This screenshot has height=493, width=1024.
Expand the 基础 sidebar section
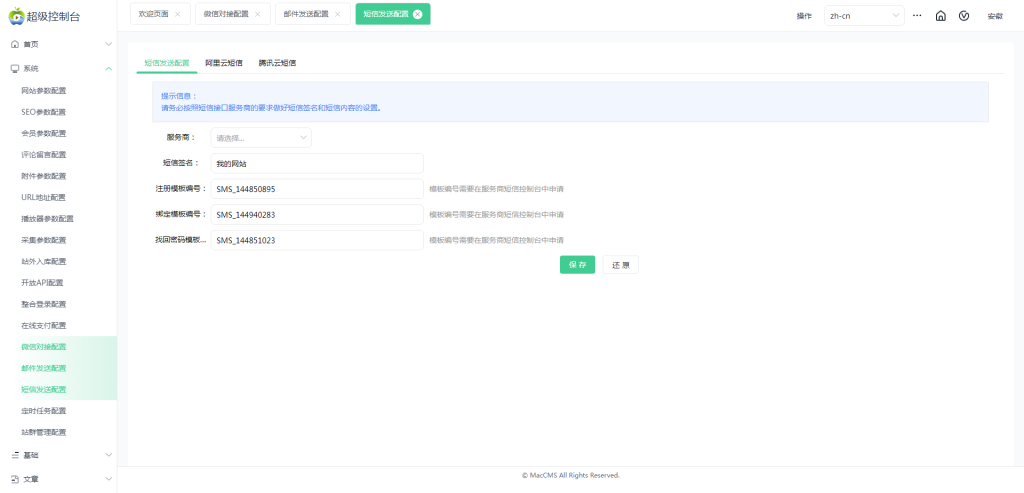108,455
